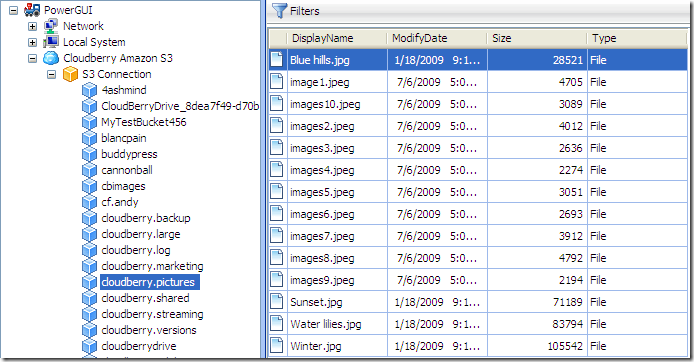This screenshot has width=694, height=362.
Task: Click the Type cell for images9.jpeg
Action: pos(637,280)
